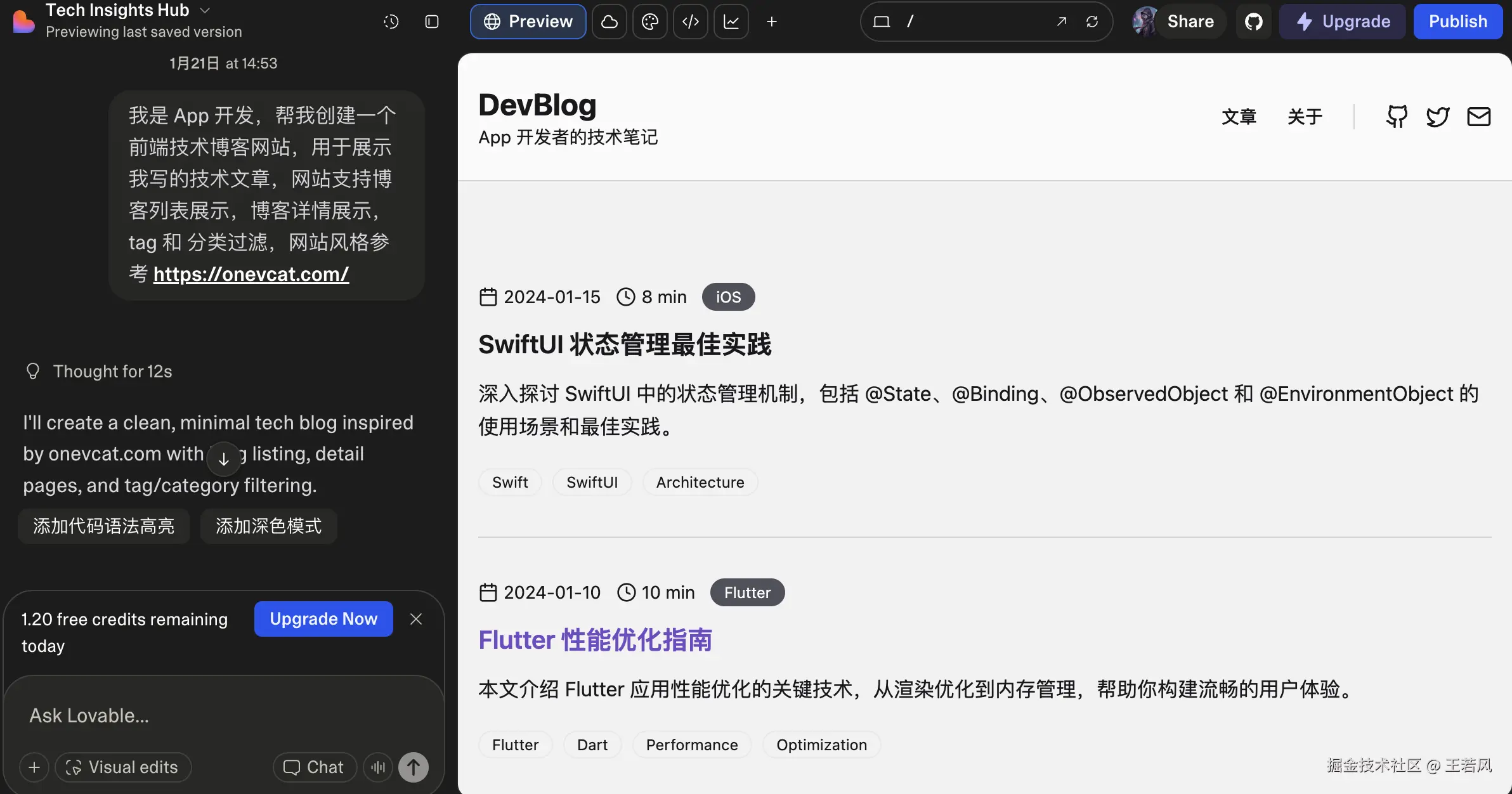The width and height of the screenshot is (1512, 794).
Task: Expand the Tech Insights Hub project dropdown
Action: tap(205, 10)
